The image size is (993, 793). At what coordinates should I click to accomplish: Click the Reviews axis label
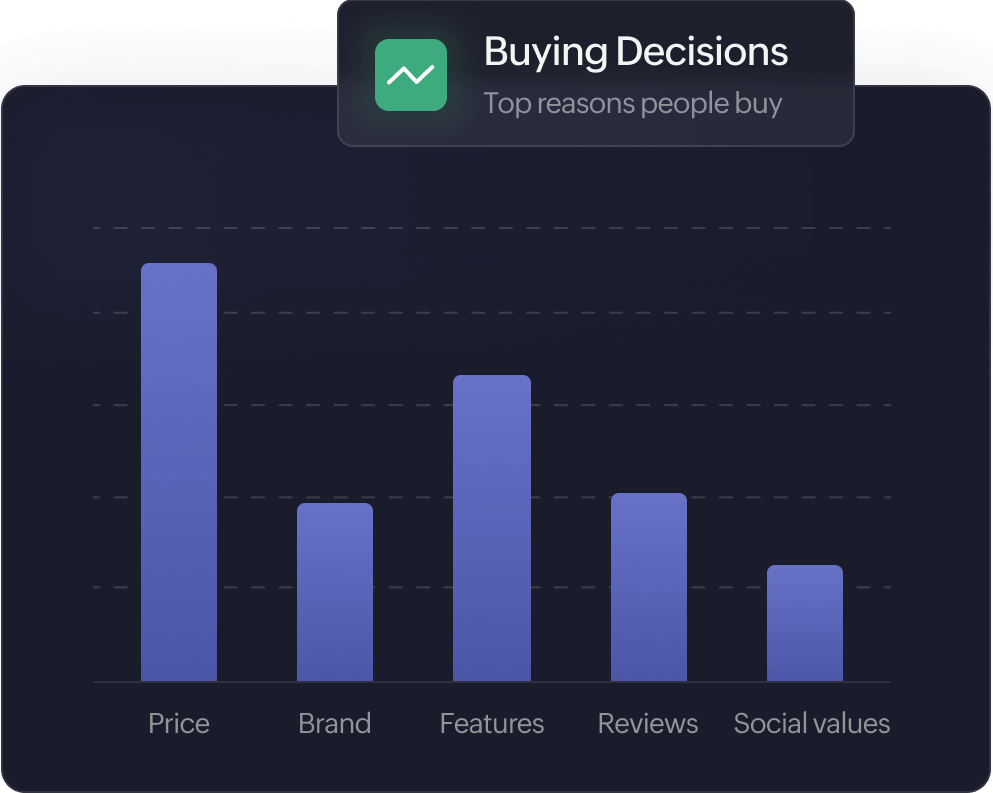coord(648,723)
